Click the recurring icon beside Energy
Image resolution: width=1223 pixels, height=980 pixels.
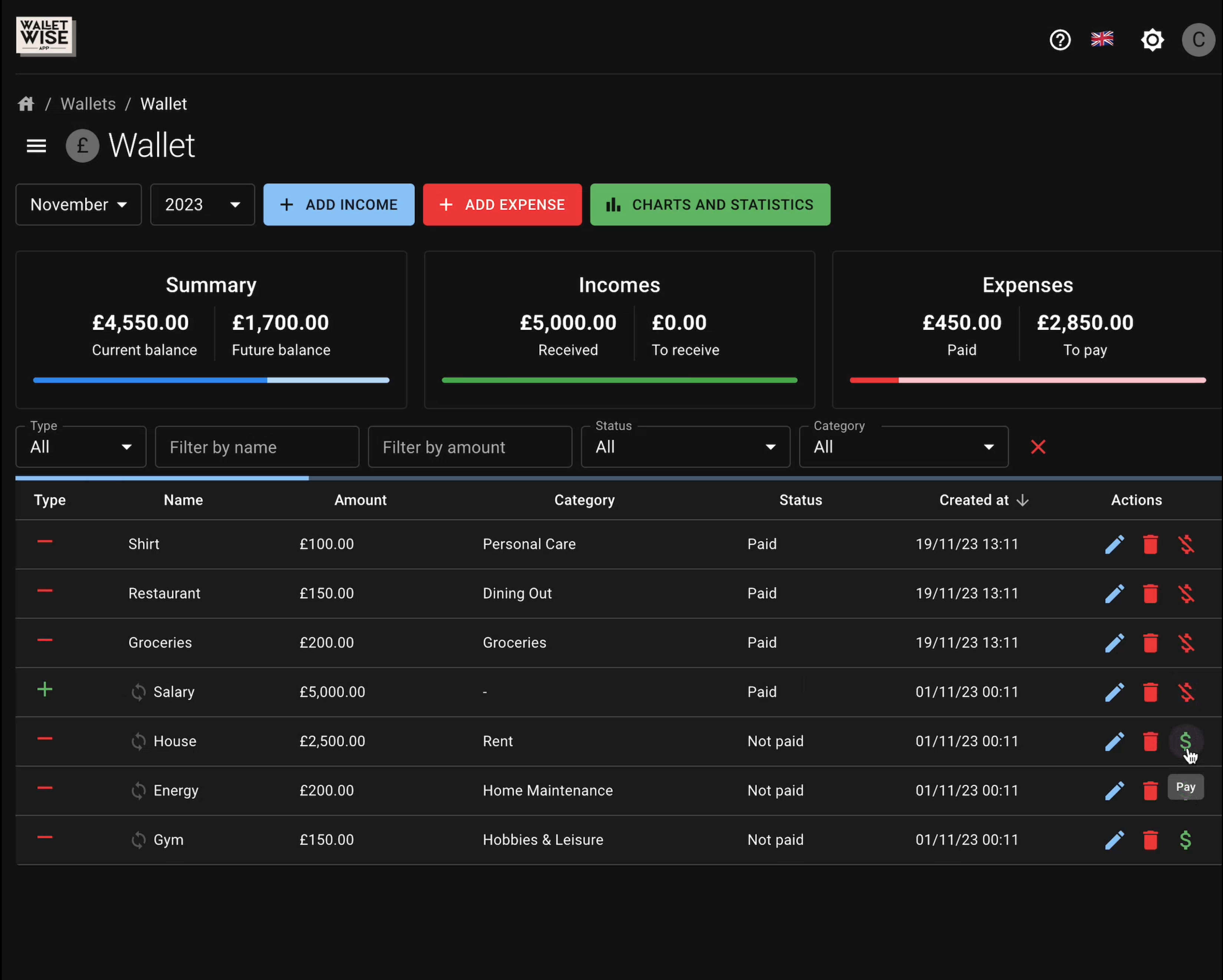(x=138, y=791)
